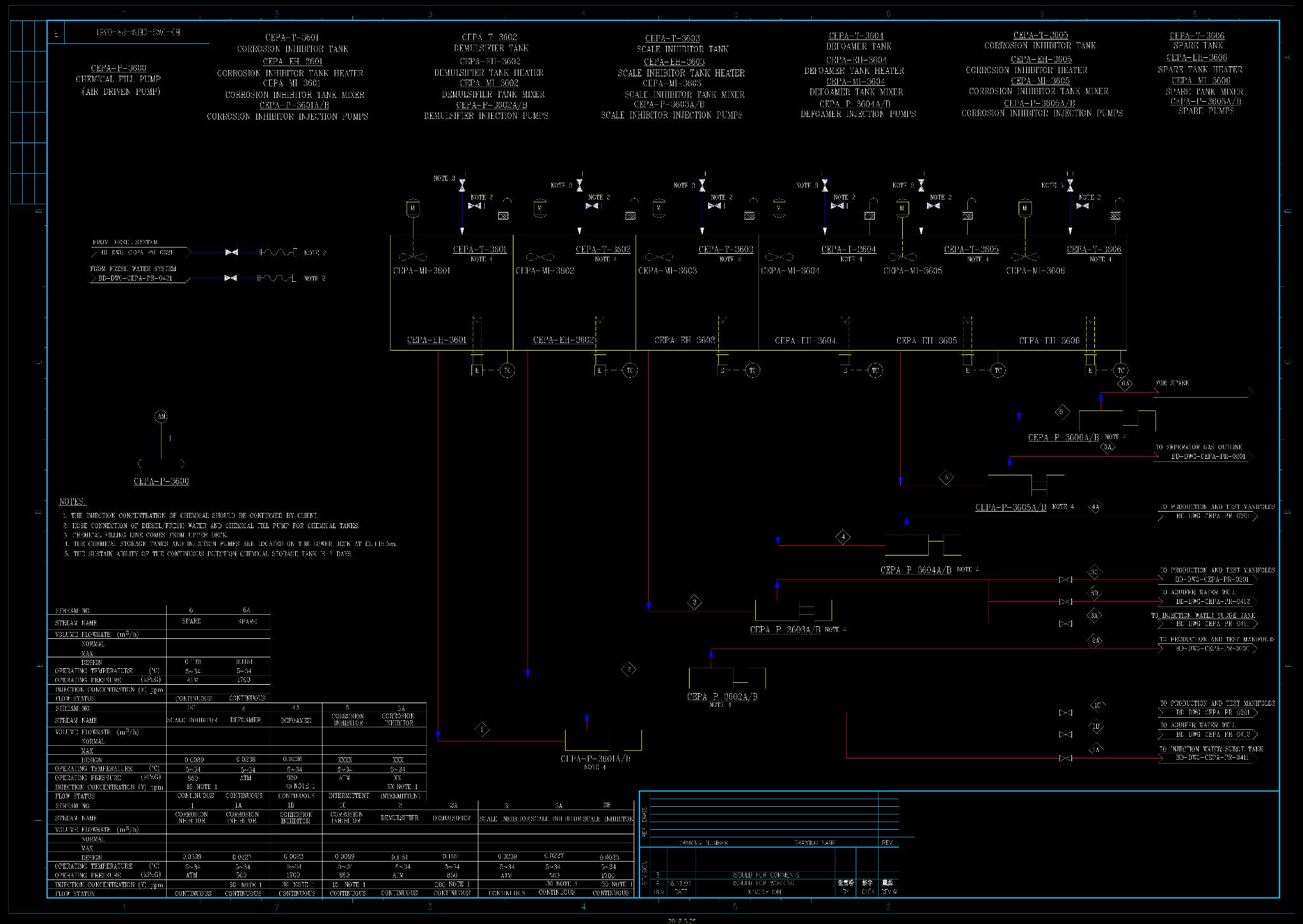Select the mixer propeller symbol beside CEPA-MI-3603
Screen dimensions: 1303x924
coord(659,257)
